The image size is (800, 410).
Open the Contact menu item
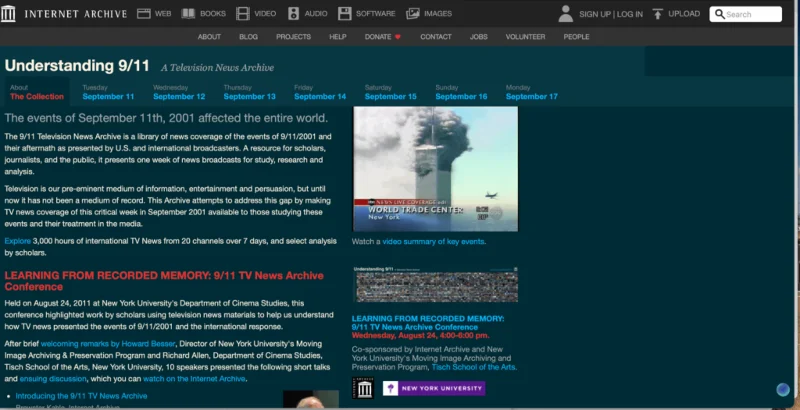[436, 37]
